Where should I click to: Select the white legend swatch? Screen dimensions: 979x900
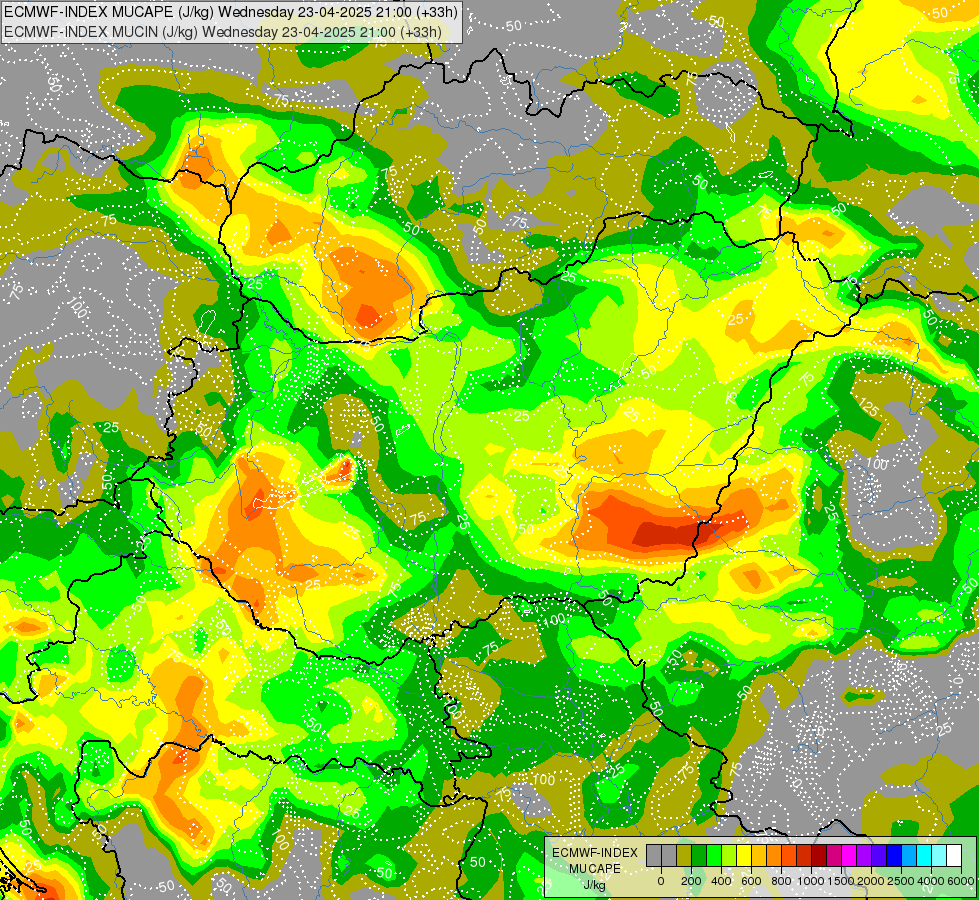[953, 856]
